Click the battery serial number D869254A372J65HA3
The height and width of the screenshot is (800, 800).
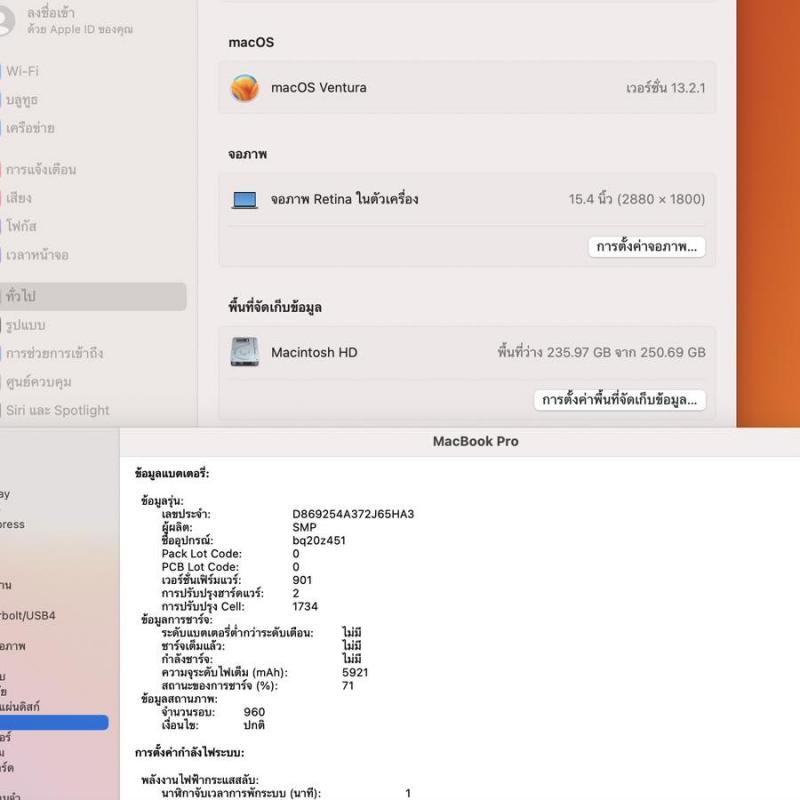353,514
